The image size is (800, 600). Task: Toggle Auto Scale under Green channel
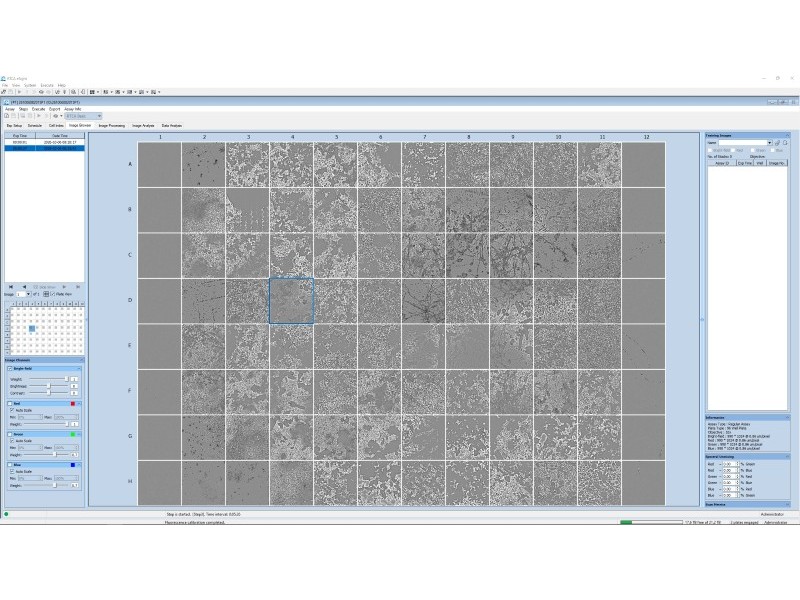[x=12, y=441]
